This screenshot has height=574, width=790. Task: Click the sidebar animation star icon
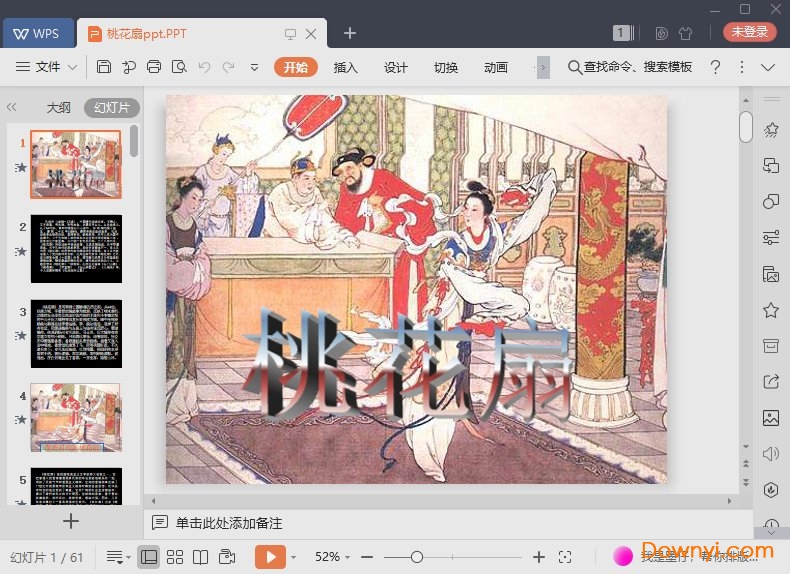pyautogui.click(x=771, y=130)
